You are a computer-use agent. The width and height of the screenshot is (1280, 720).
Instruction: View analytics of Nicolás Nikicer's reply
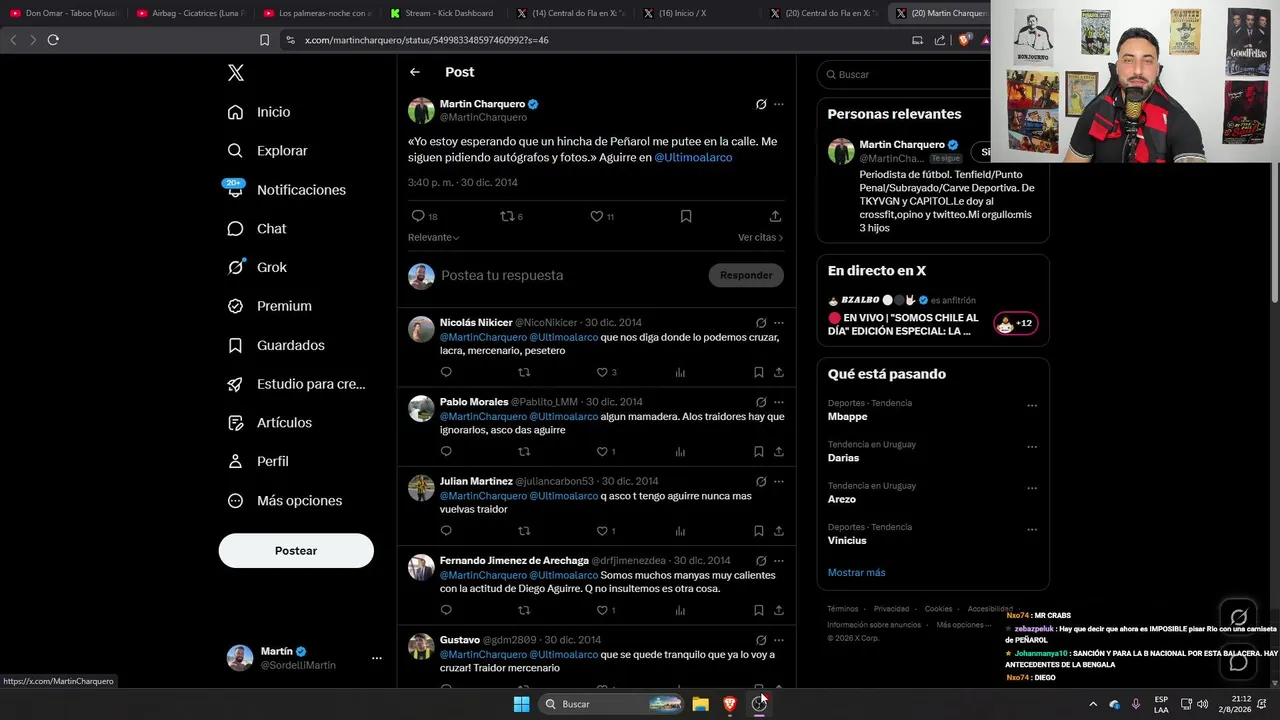(x=680, y=372)
